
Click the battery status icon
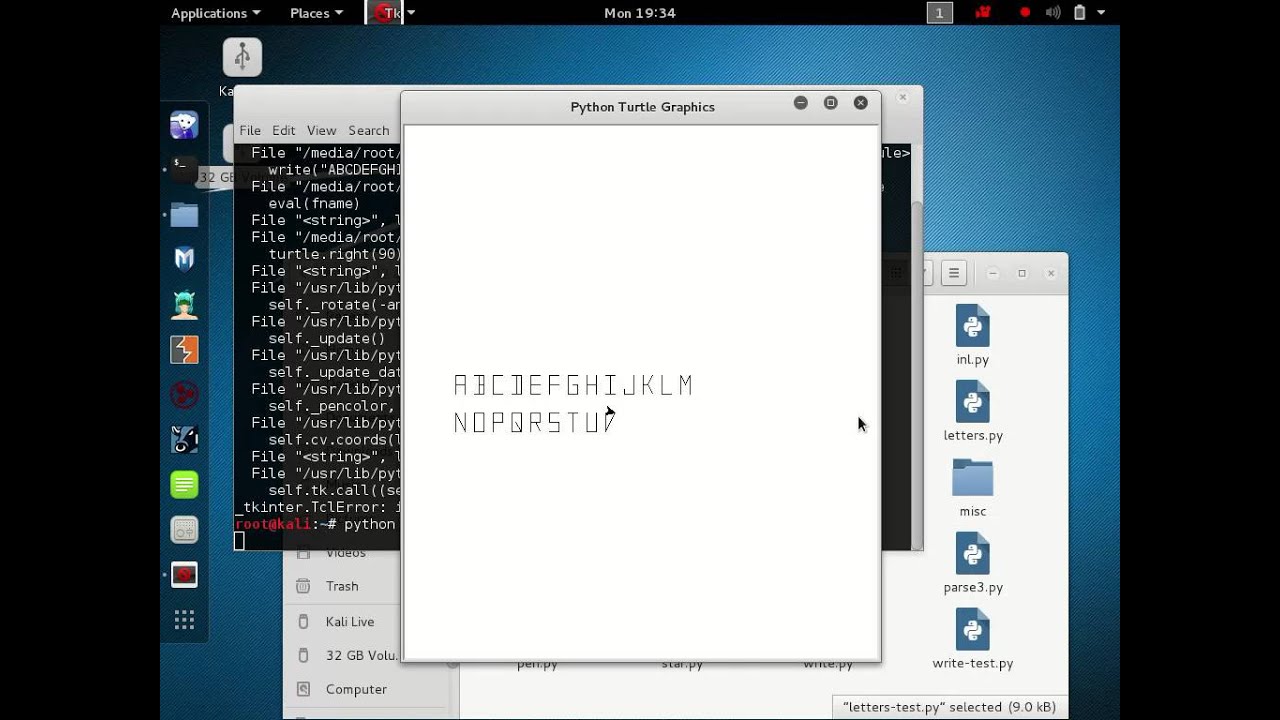[1080, 13]
